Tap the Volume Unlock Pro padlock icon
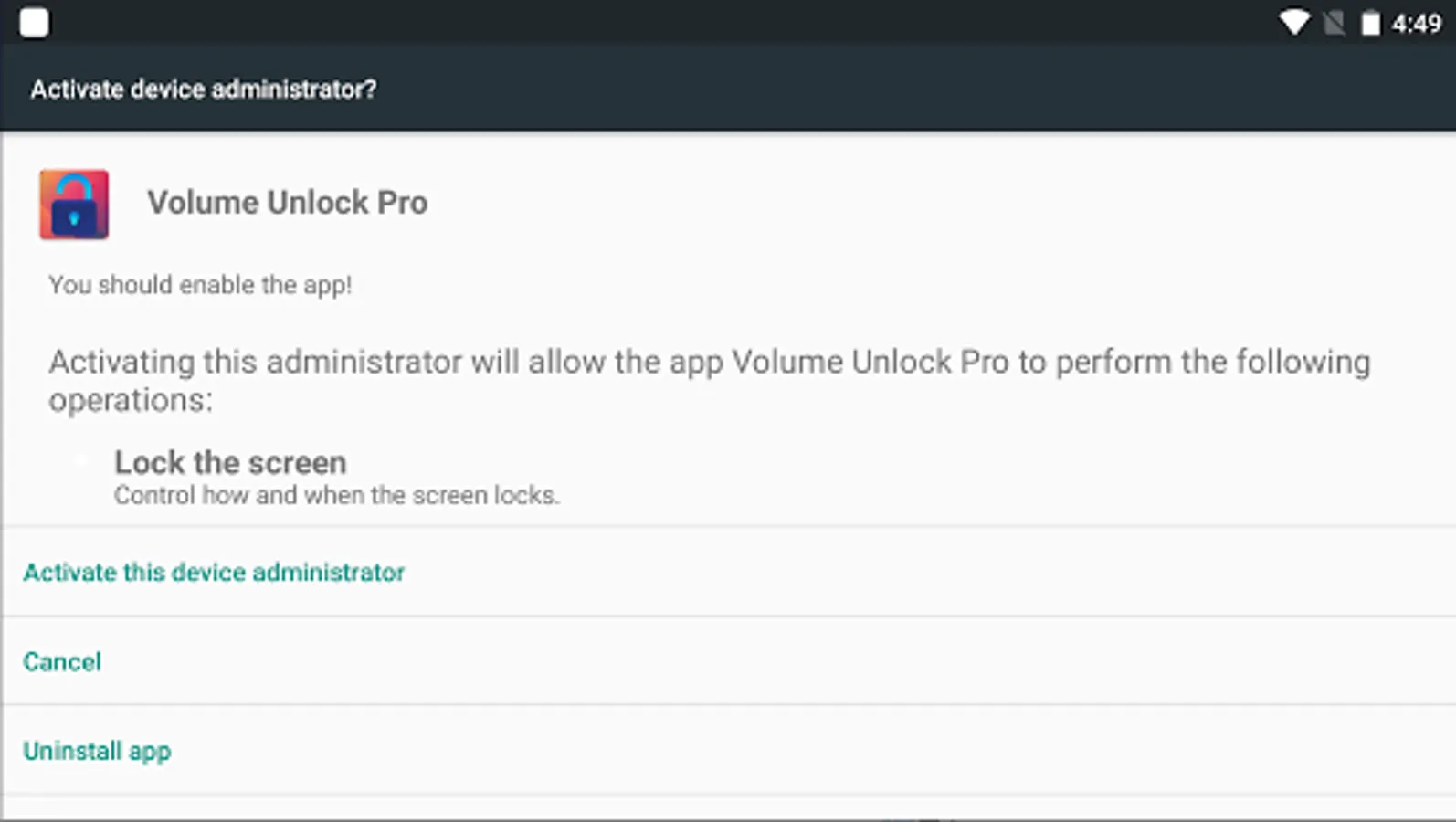 click(x=74, y=205)
